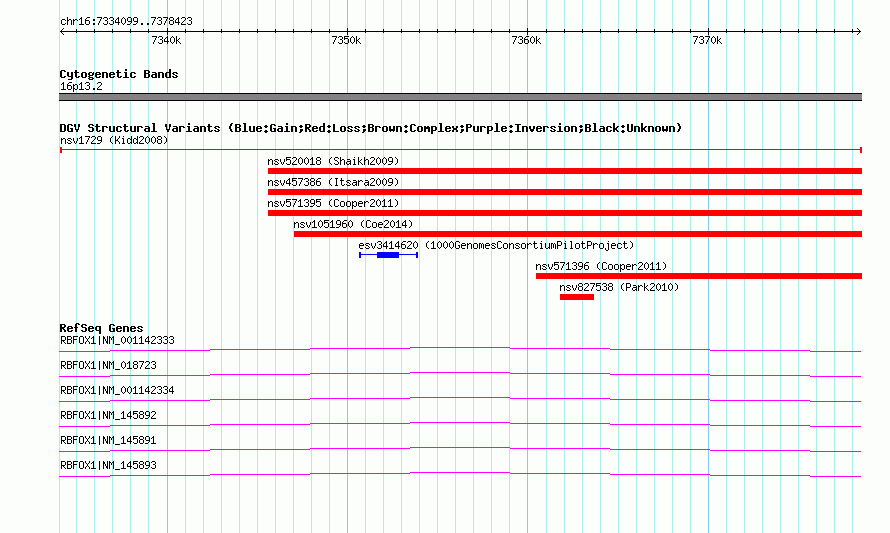Image resolution: width=890 pixels, height=533 pixels.
Task: Select the red nsv1051960 loss bar
Action: click(x=578, y=234)
